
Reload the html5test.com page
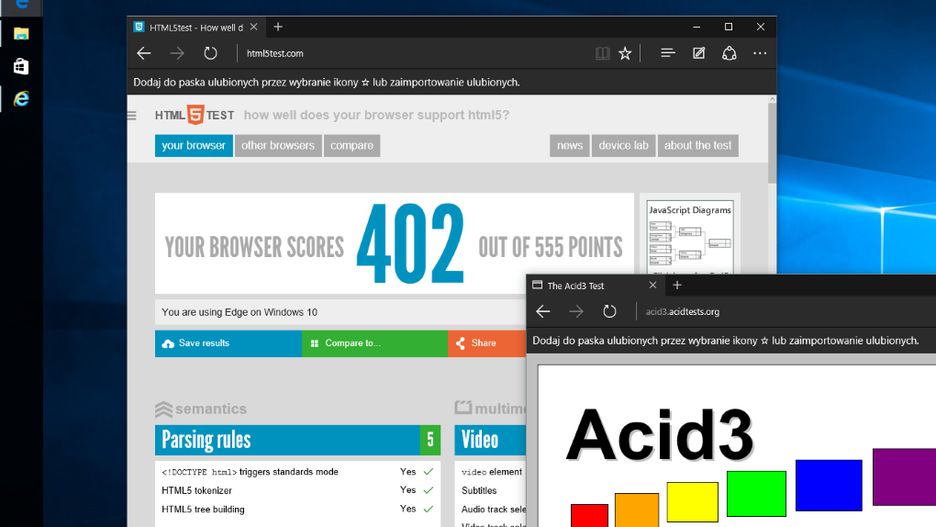pos(210,53)
